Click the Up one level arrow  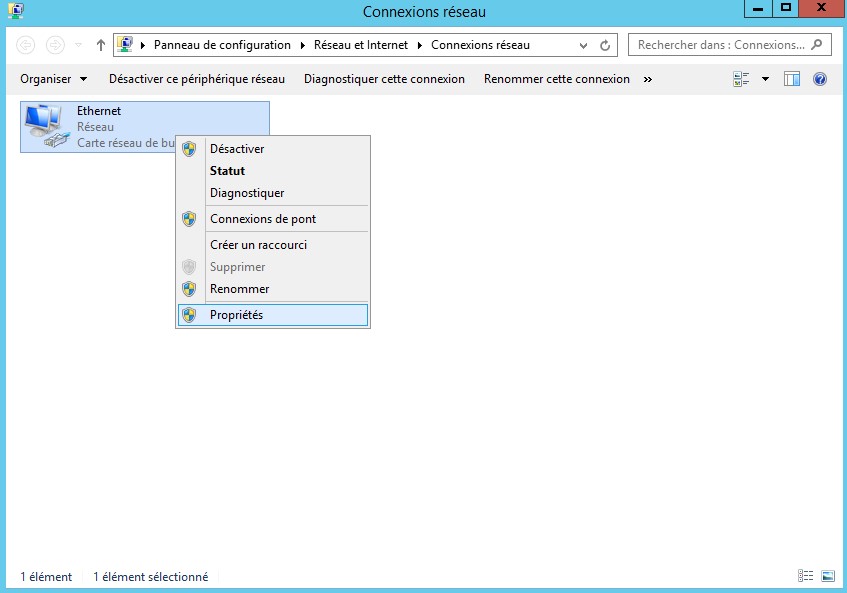101,45
